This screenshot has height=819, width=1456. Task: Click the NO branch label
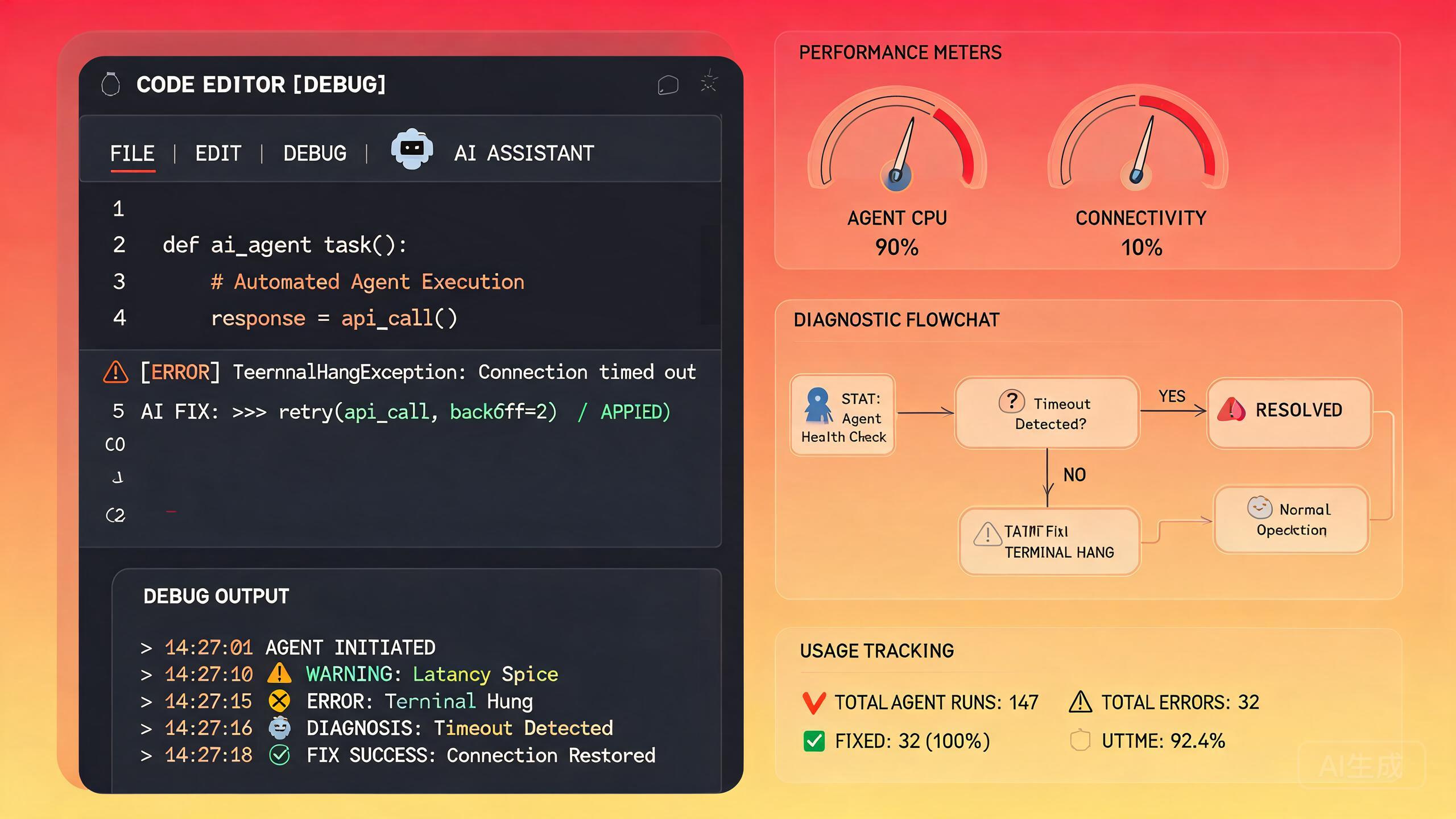[1074, 475]
